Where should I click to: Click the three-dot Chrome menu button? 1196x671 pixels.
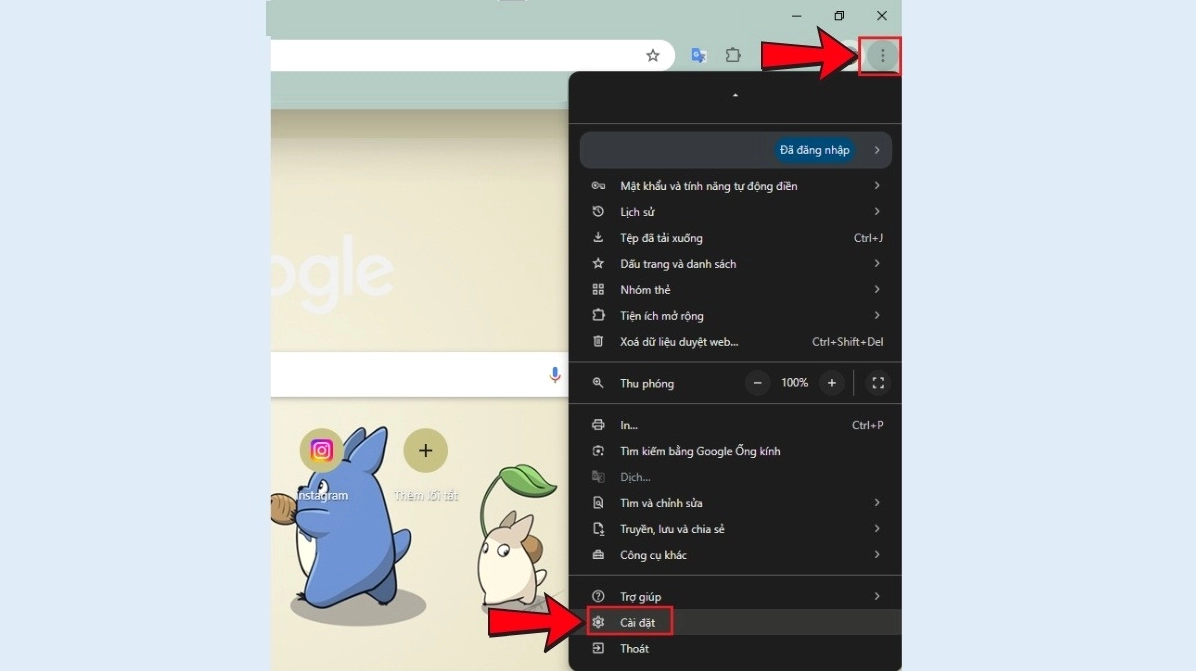point(882,56)
